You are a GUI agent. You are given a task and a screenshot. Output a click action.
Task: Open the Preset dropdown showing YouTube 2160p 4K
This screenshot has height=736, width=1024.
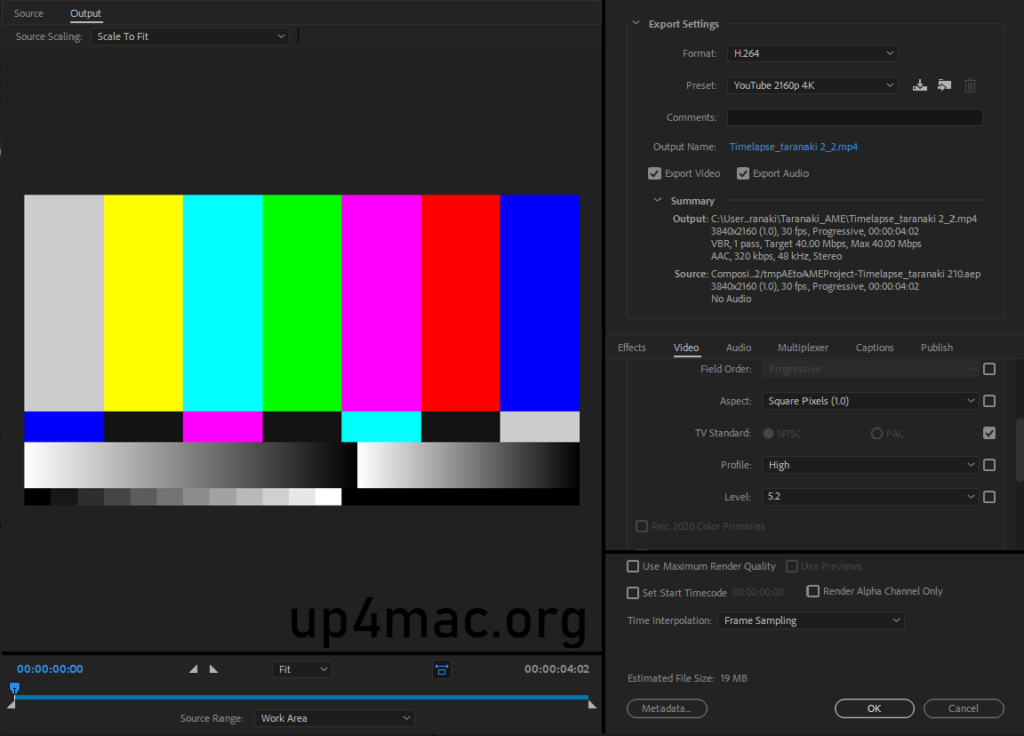pos(812,85)
